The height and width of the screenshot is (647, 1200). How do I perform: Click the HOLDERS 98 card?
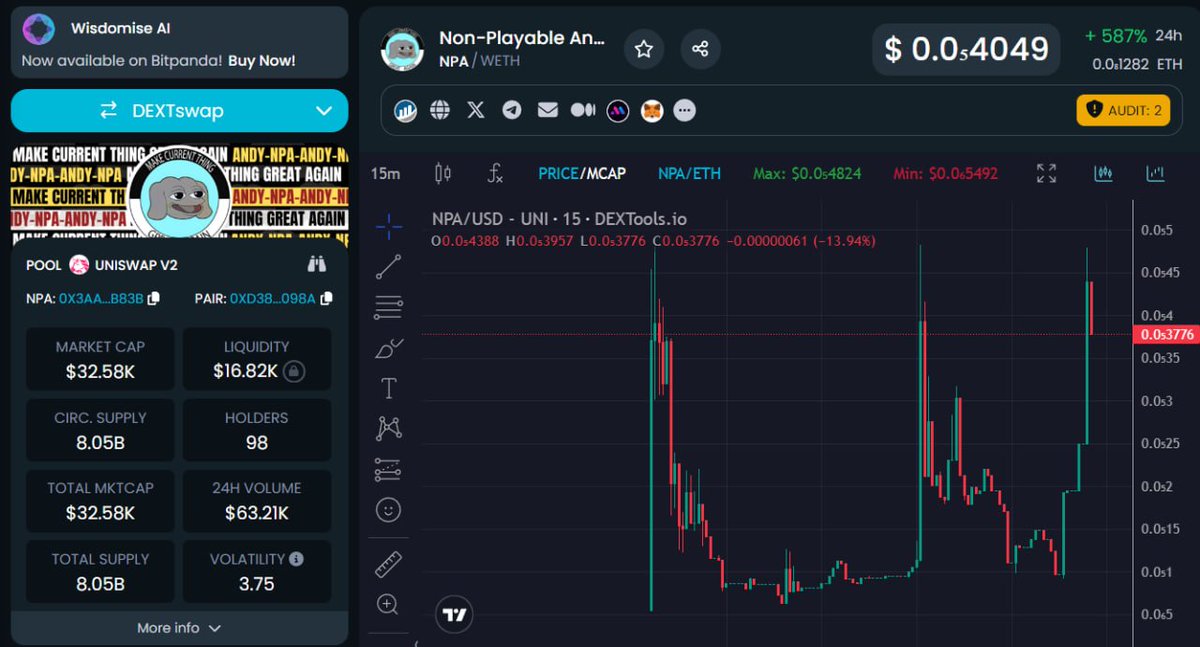257,430
